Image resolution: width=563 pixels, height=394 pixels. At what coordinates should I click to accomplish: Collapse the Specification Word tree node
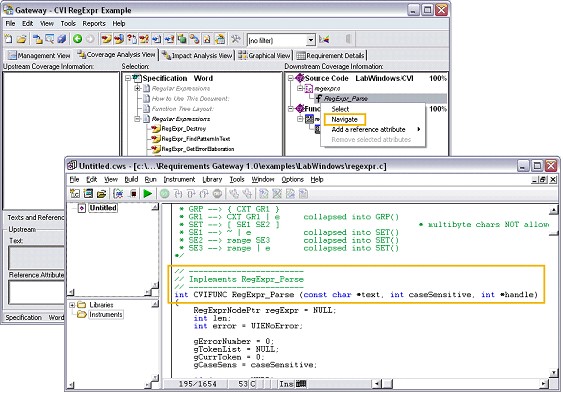[128, 78]
